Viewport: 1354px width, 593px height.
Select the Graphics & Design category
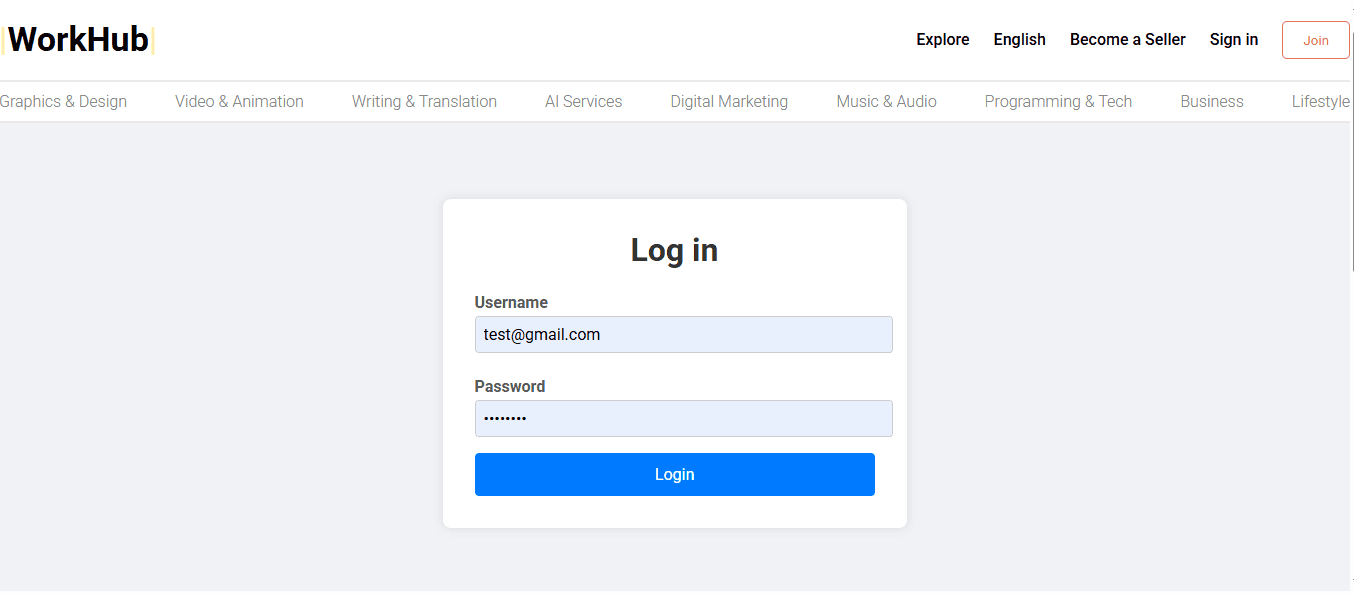63,101
